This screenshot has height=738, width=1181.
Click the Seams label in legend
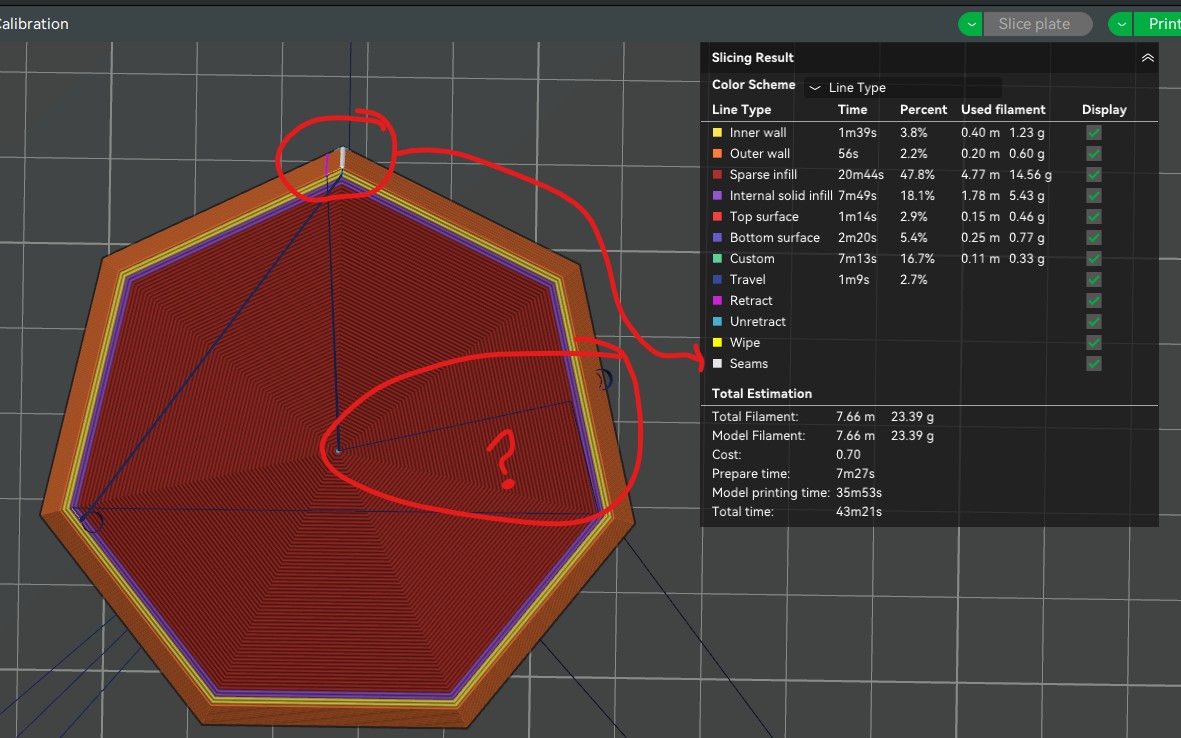[x=749, y=364]
